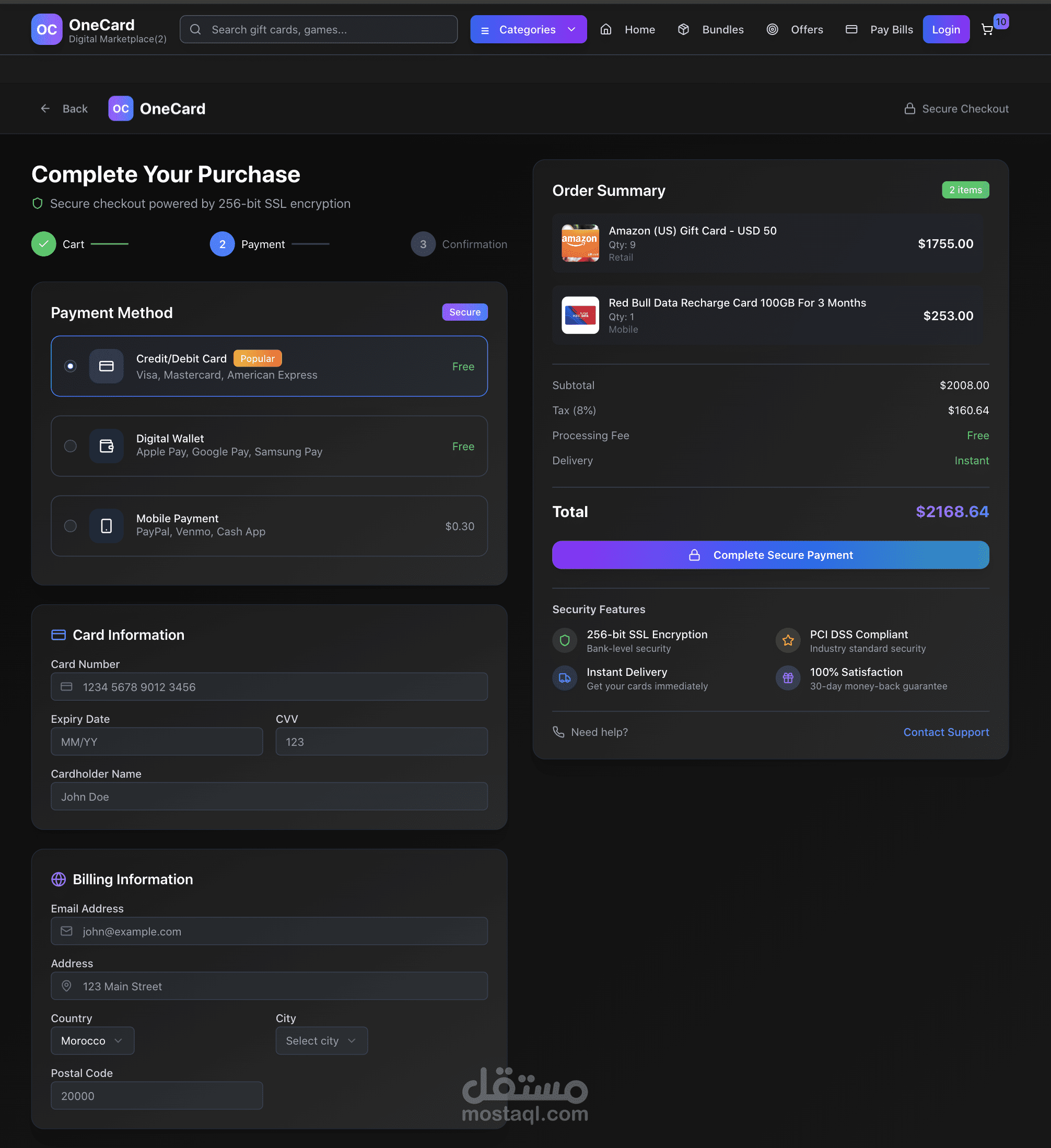1051x1148 pixels.
Task: Click the search magnifier icon
Action: (x=195, y=30)
